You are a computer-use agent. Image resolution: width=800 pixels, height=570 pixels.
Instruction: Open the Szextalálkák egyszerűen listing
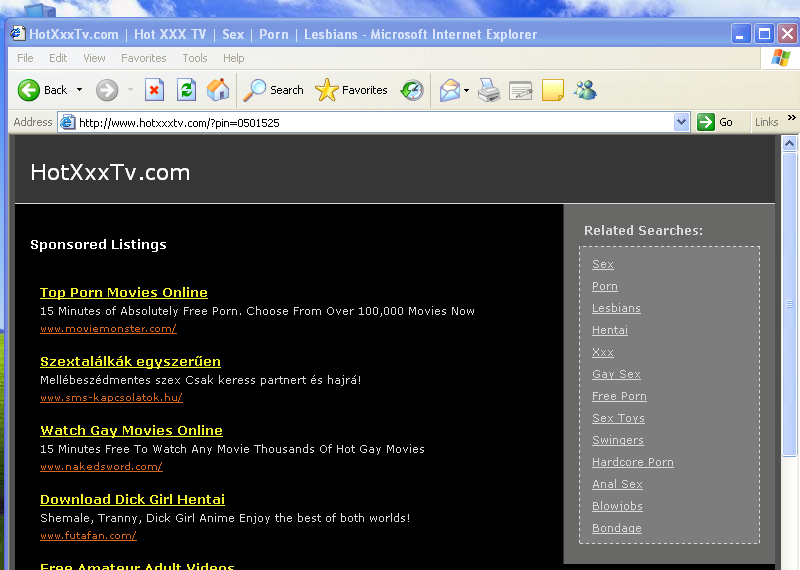pos(130,361)
